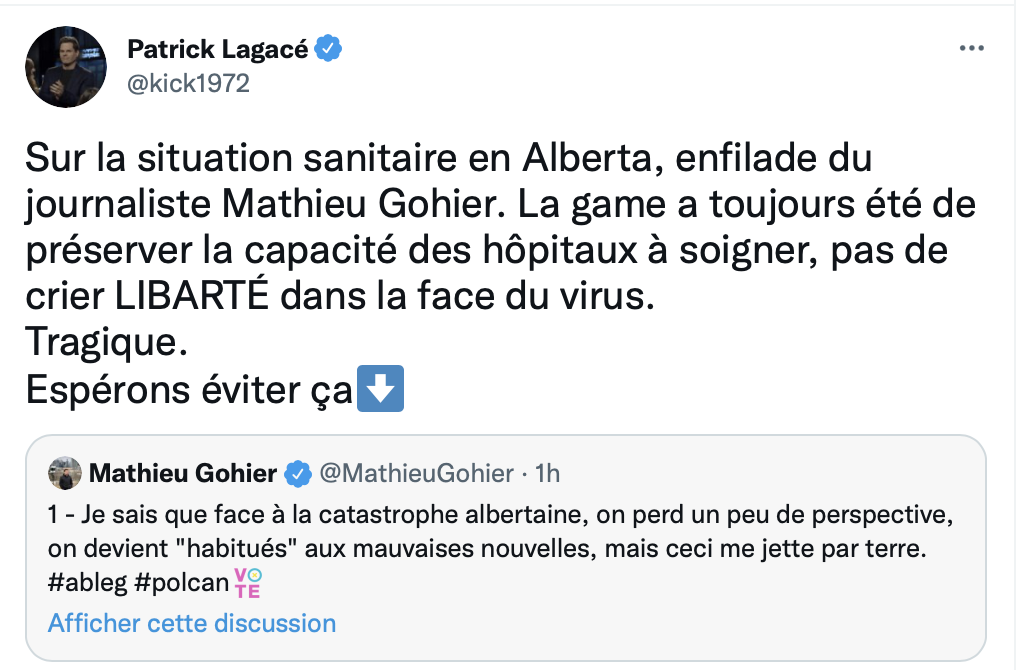The image size is (1016, 670).
Task: Click the colorful VOTE hashtag emoji
Action: coord(248,583)
